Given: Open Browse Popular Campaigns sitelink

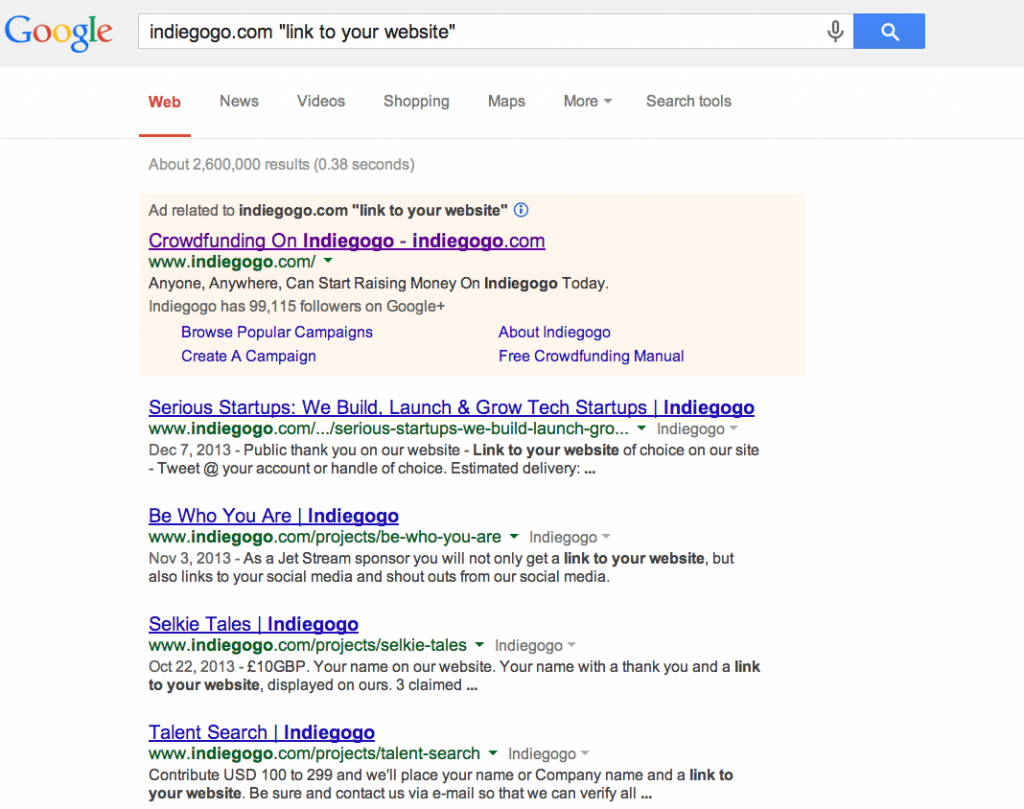Looking at the screenshot, I should (277, 332).
